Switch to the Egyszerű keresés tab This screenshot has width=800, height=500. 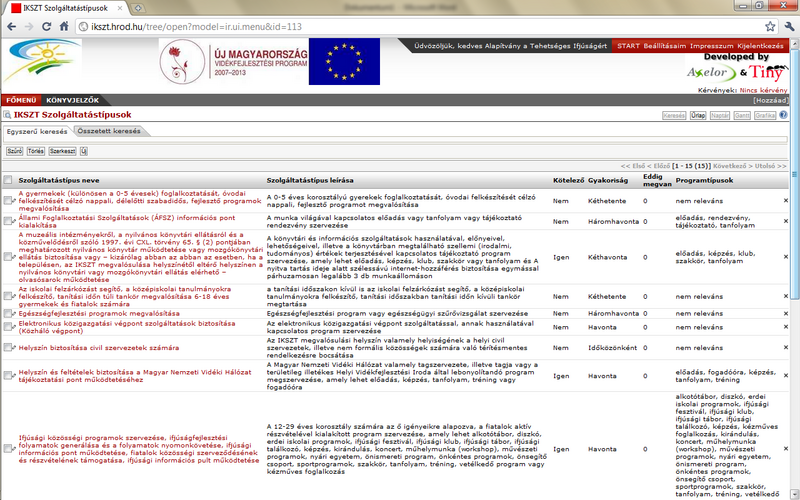pos(37,131)
